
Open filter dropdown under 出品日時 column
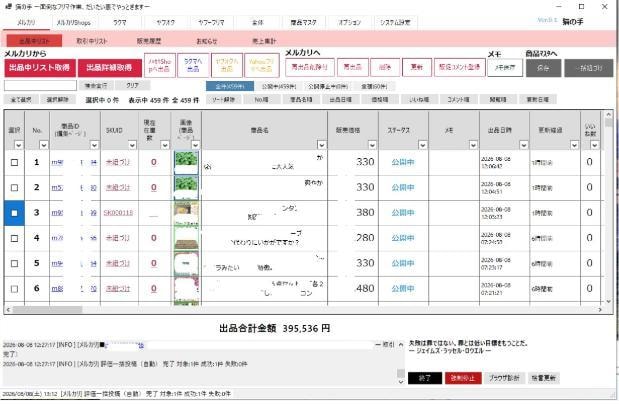(524, 145)
